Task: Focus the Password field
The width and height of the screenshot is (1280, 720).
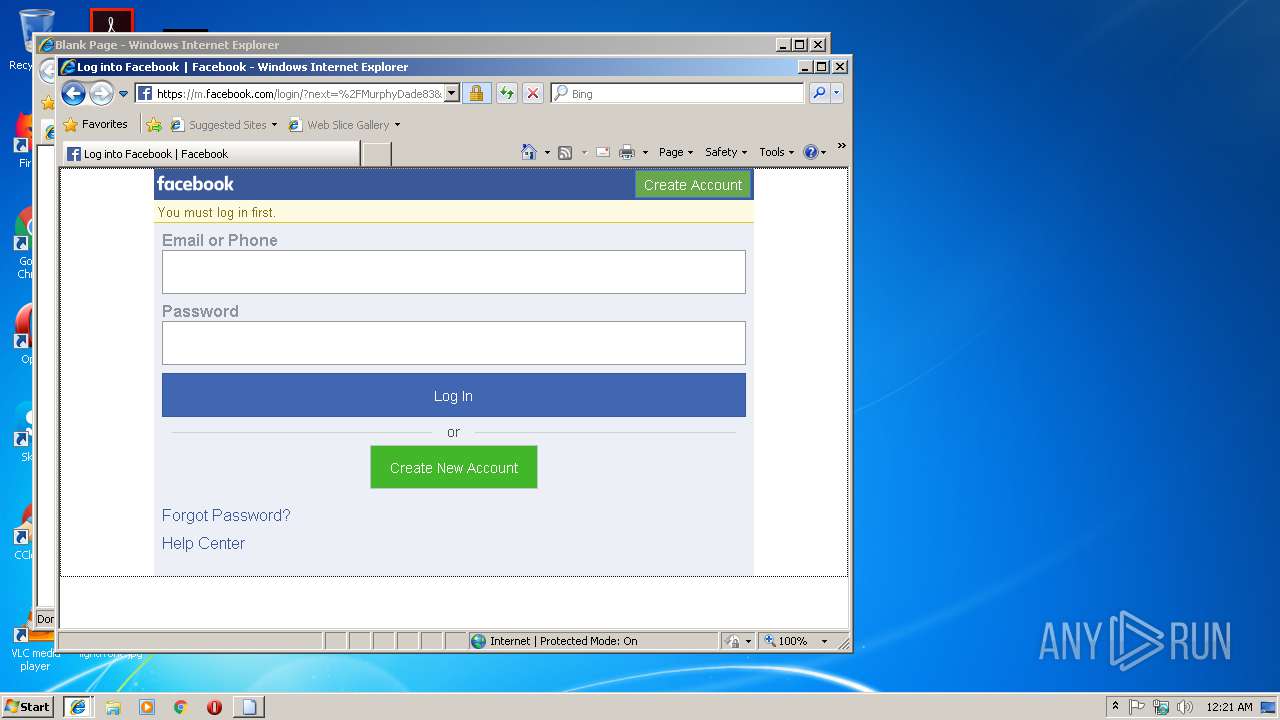Action: coord(454,343)
